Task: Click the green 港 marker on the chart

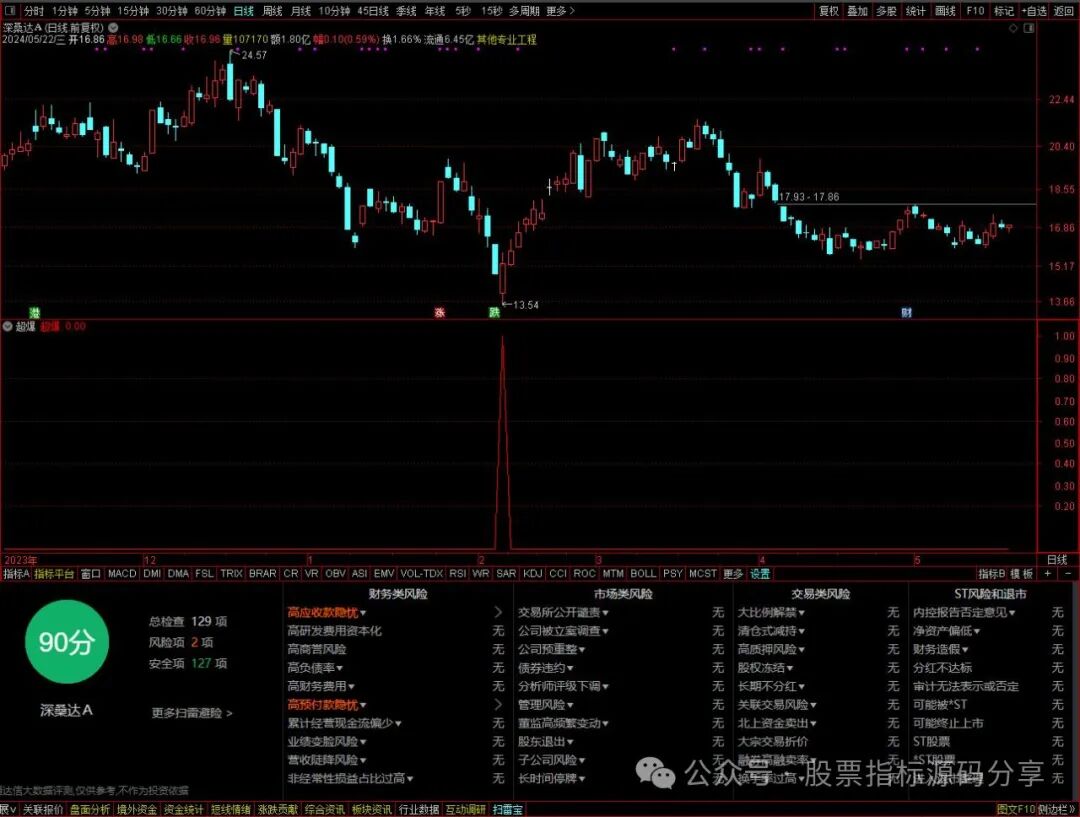Action: coord(34,313)
